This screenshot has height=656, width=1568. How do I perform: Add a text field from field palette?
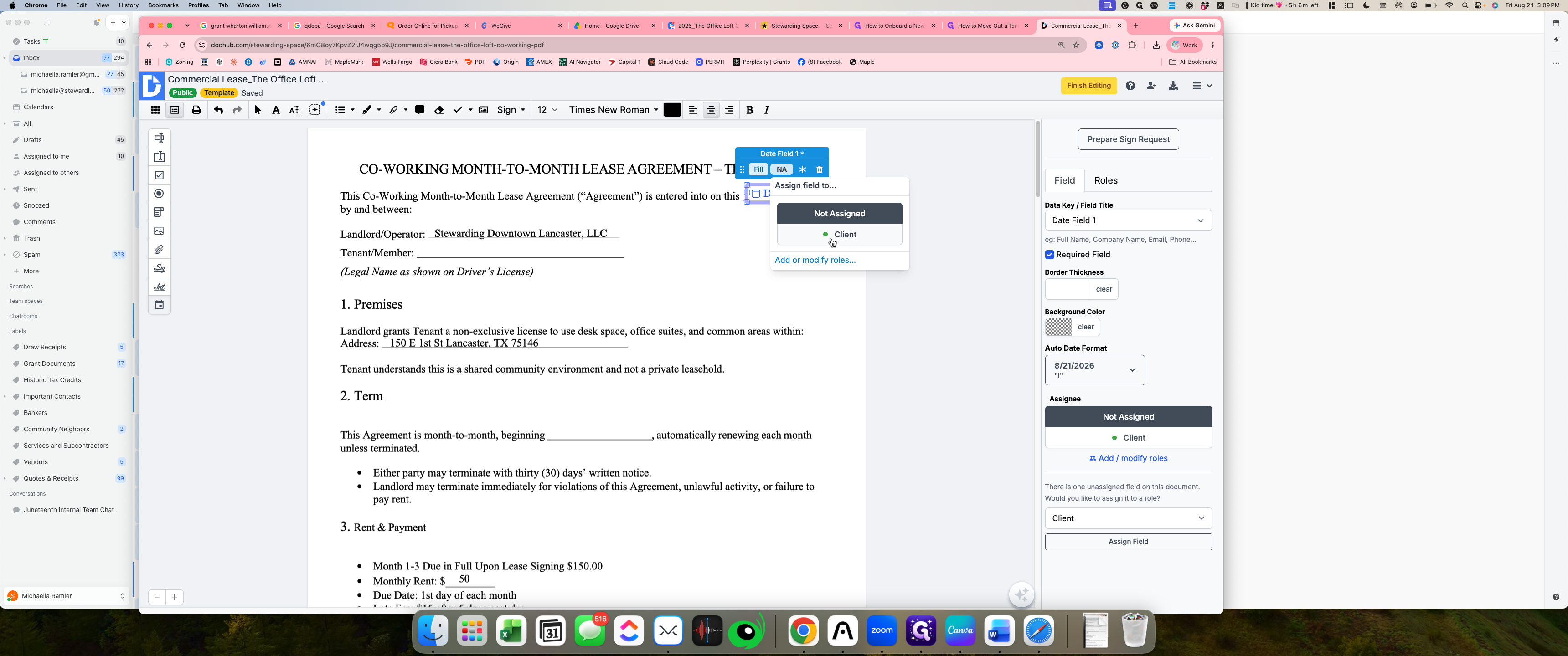click(x=159, y=138)
